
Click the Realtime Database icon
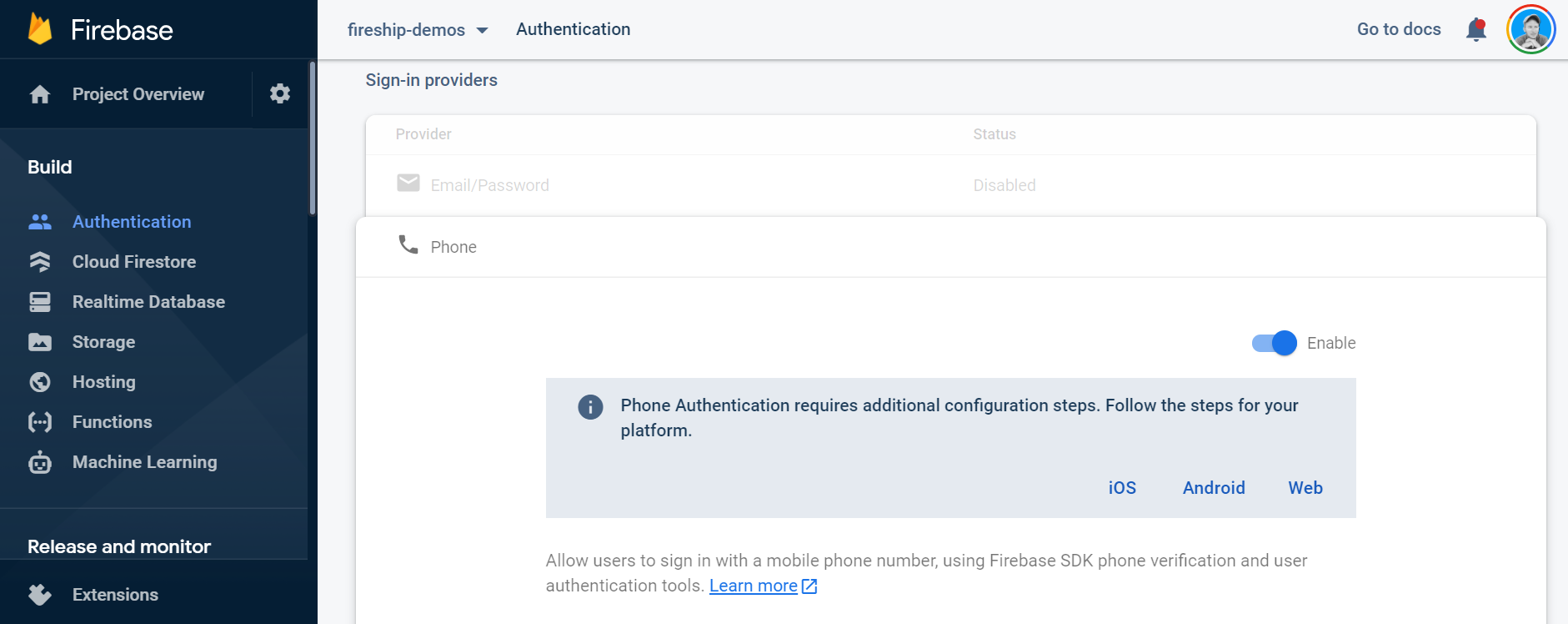coord(40,302)
